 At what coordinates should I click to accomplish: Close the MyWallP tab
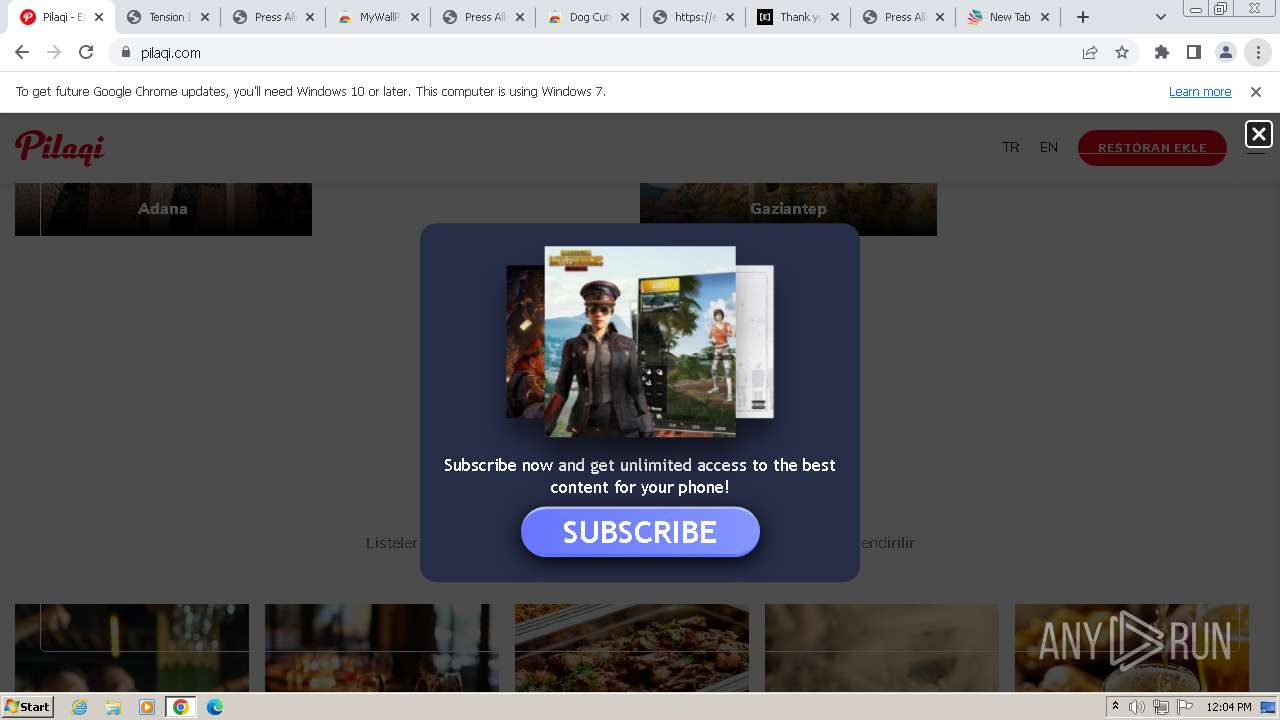415,17
